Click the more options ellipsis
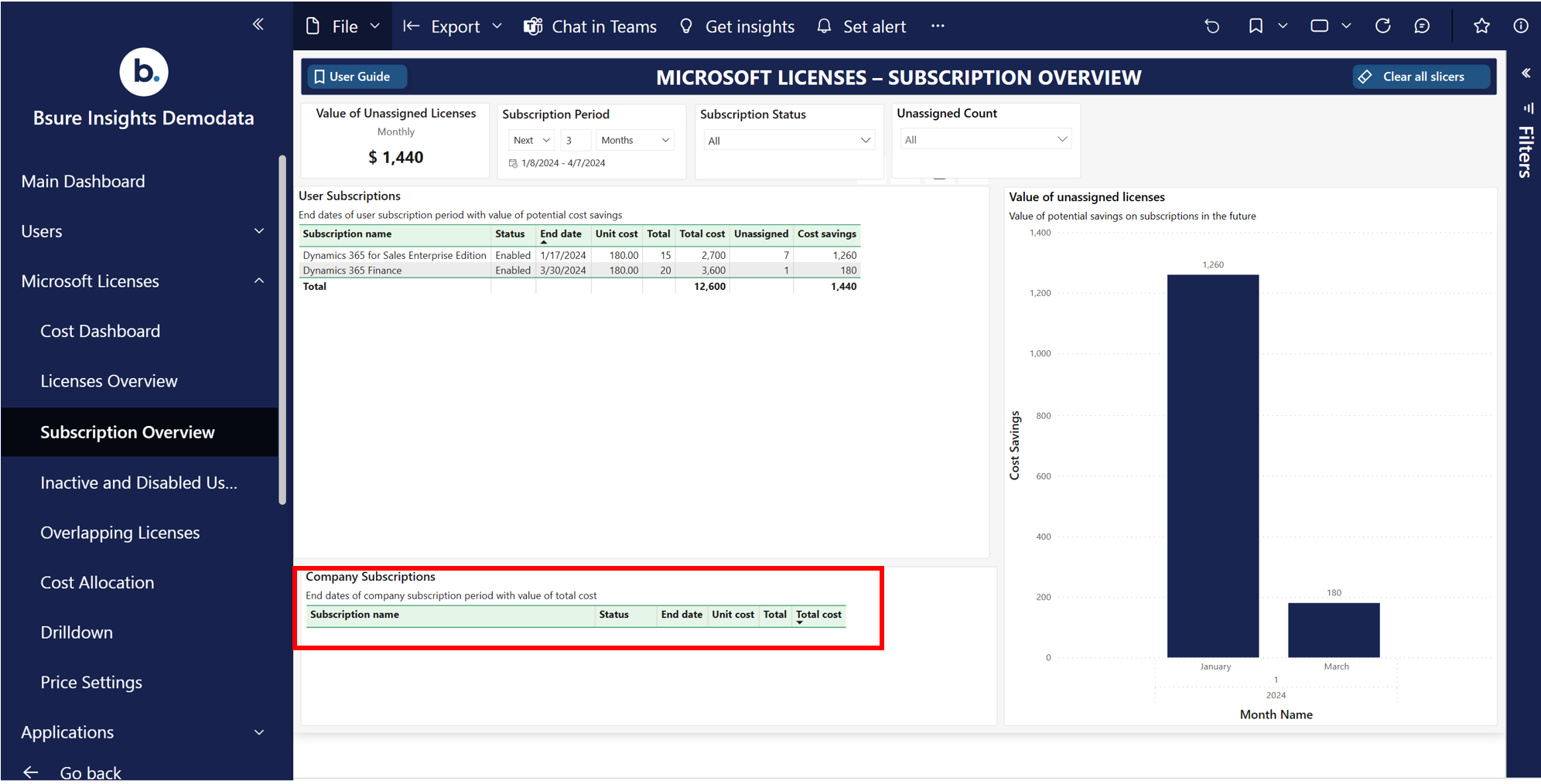The height and width of the screenshot is (784, 1541). click(938, 26)
